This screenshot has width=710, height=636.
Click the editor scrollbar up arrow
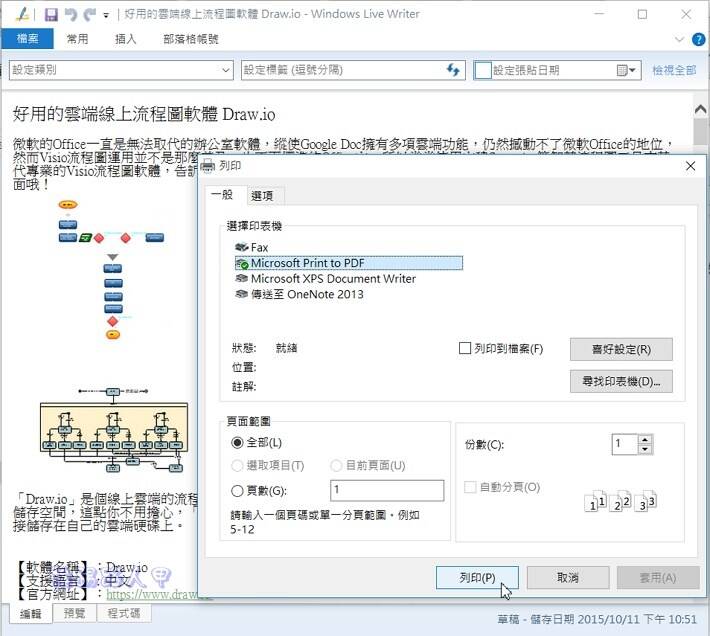point(700,110)
